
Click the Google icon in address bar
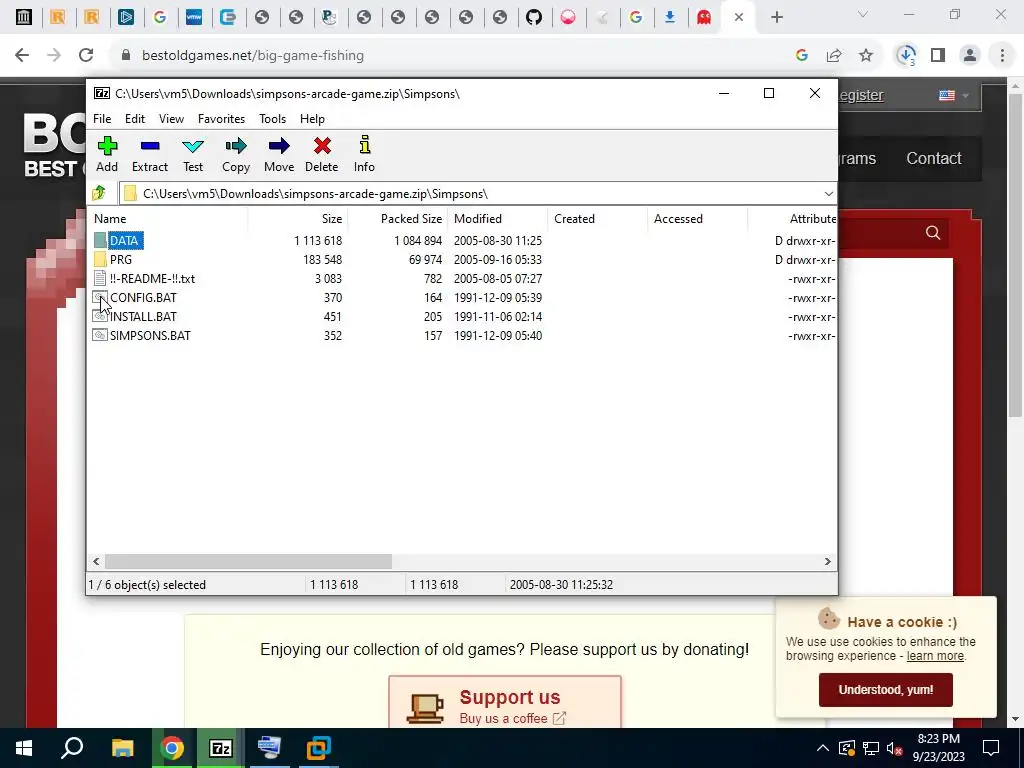[x=802, y=56]
